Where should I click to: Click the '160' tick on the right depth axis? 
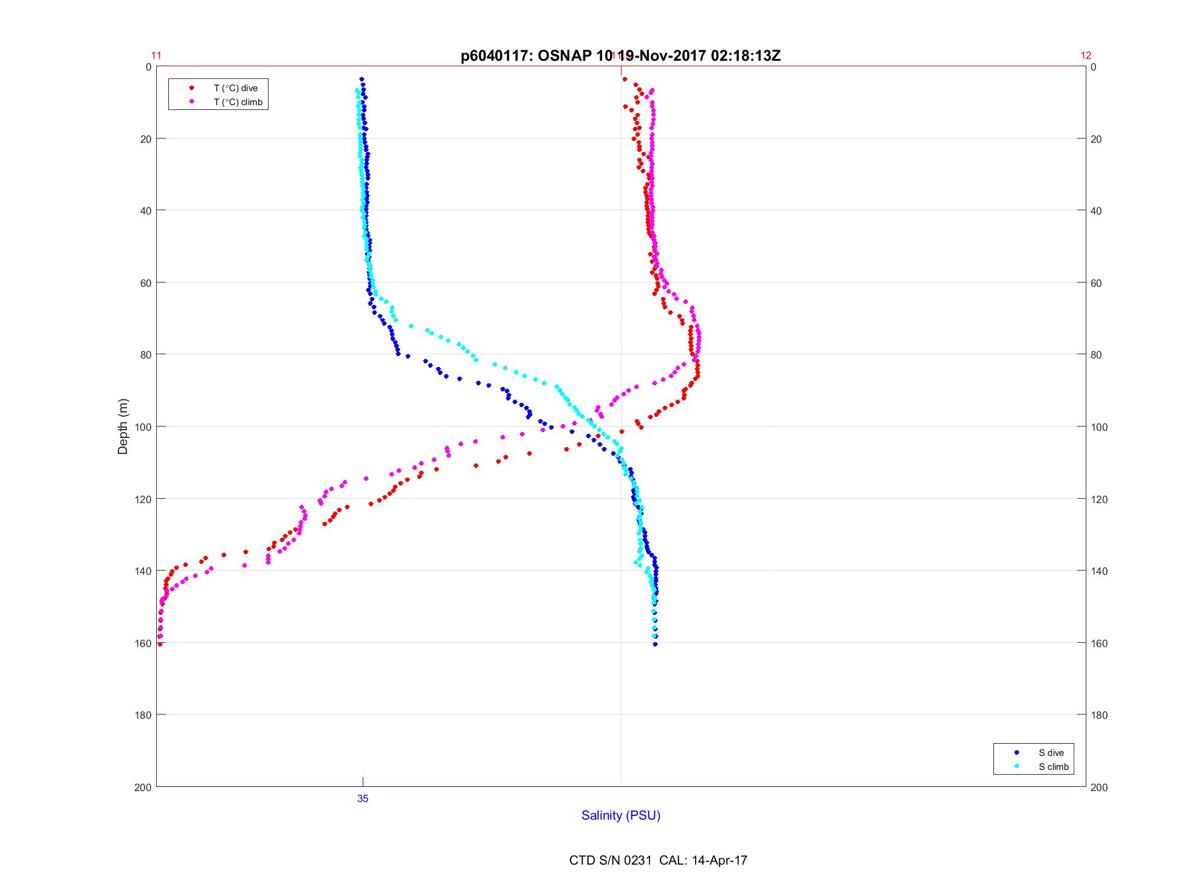coord(1100,643)
